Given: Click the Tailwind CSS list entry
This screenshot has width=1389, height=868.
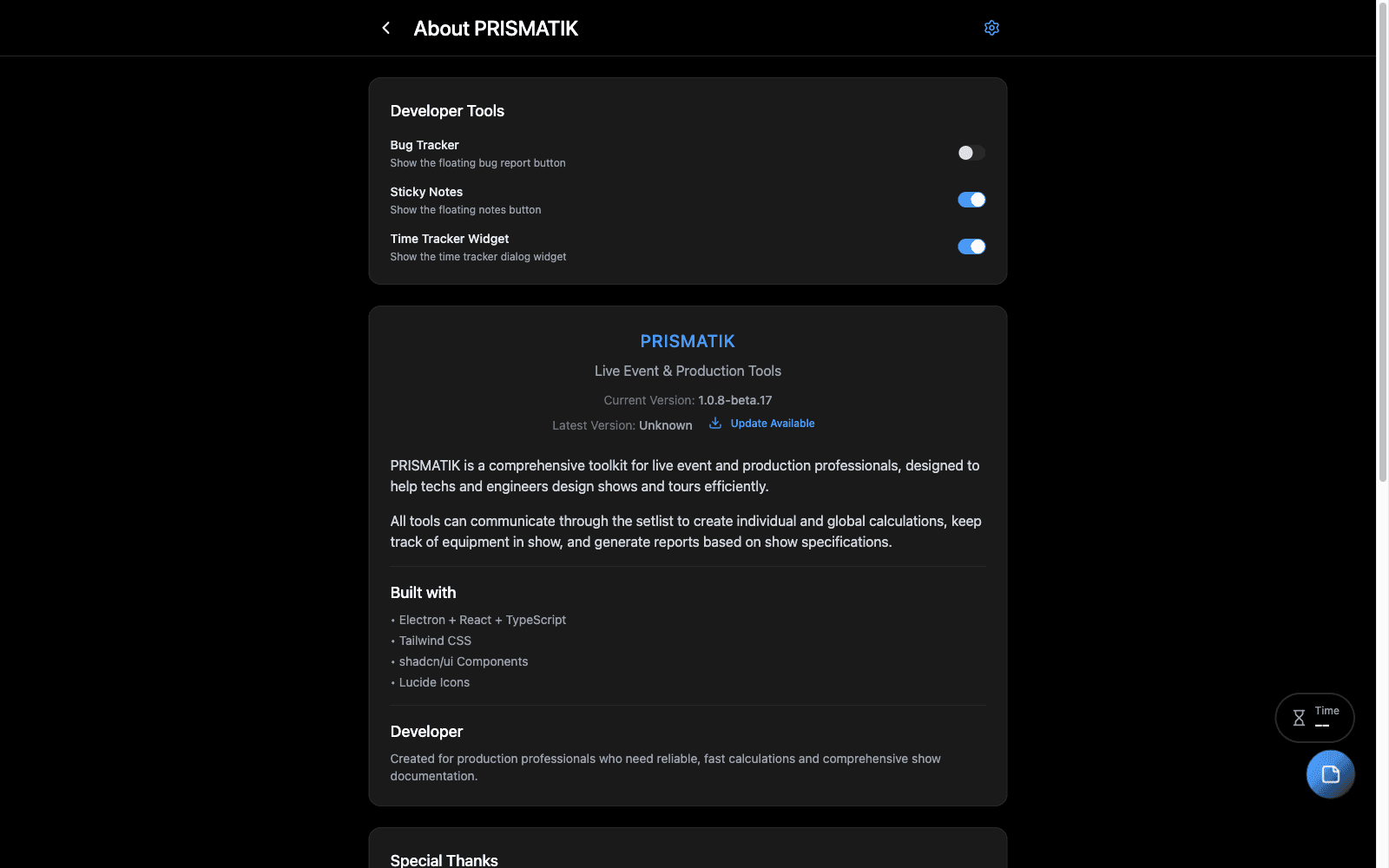Looking at the screenshot, I should [x=435, y=641].
